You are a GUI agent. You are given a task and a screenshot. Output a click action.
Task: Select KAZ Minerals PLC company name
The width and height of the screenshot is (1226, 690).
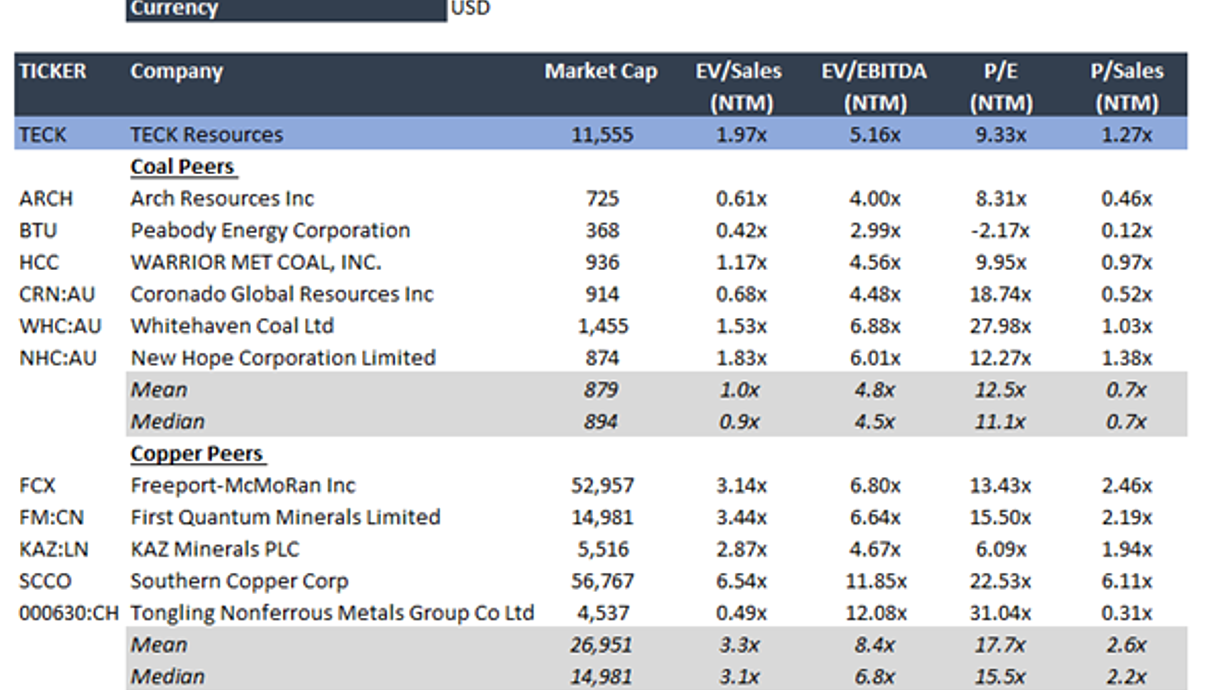pos(215,550)
